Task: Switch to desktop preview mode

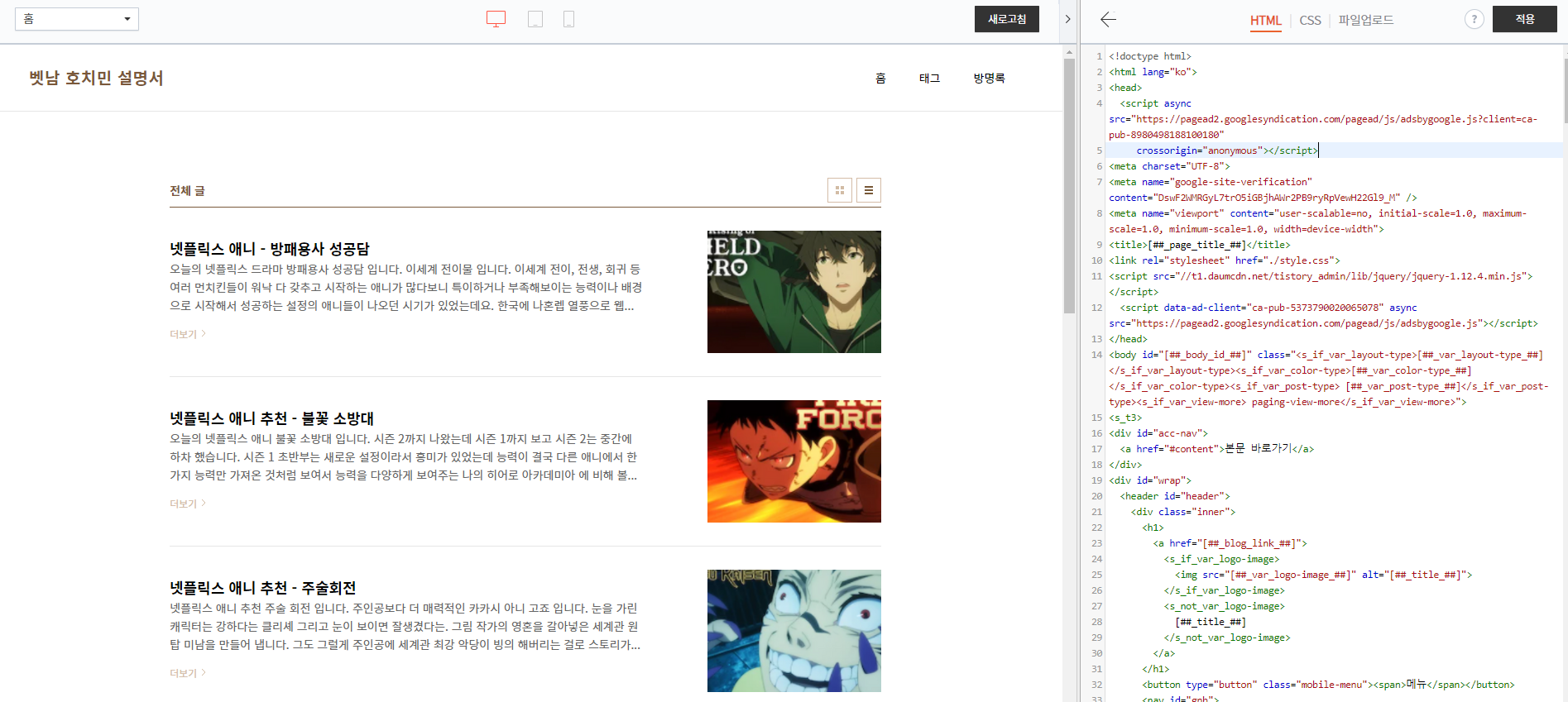Action: coord(496,19)
